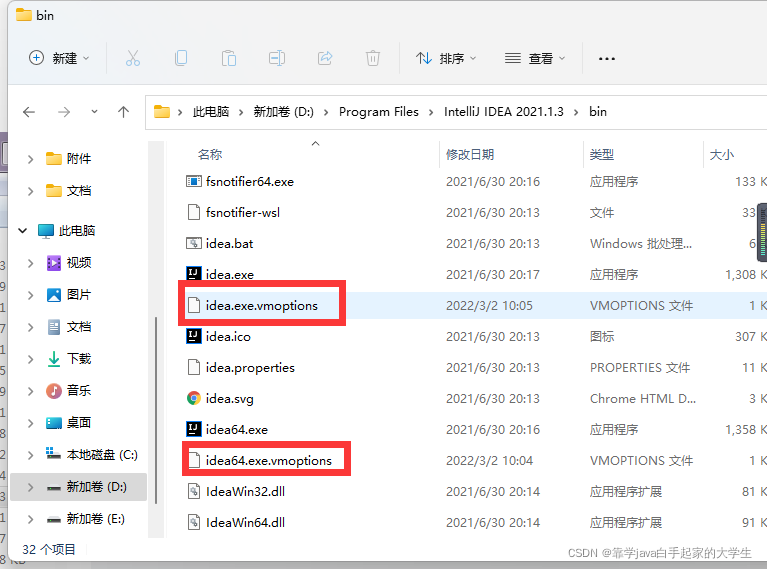Open the 查看 (View) dropdown

pyautogui.click(x=535, y=58)
